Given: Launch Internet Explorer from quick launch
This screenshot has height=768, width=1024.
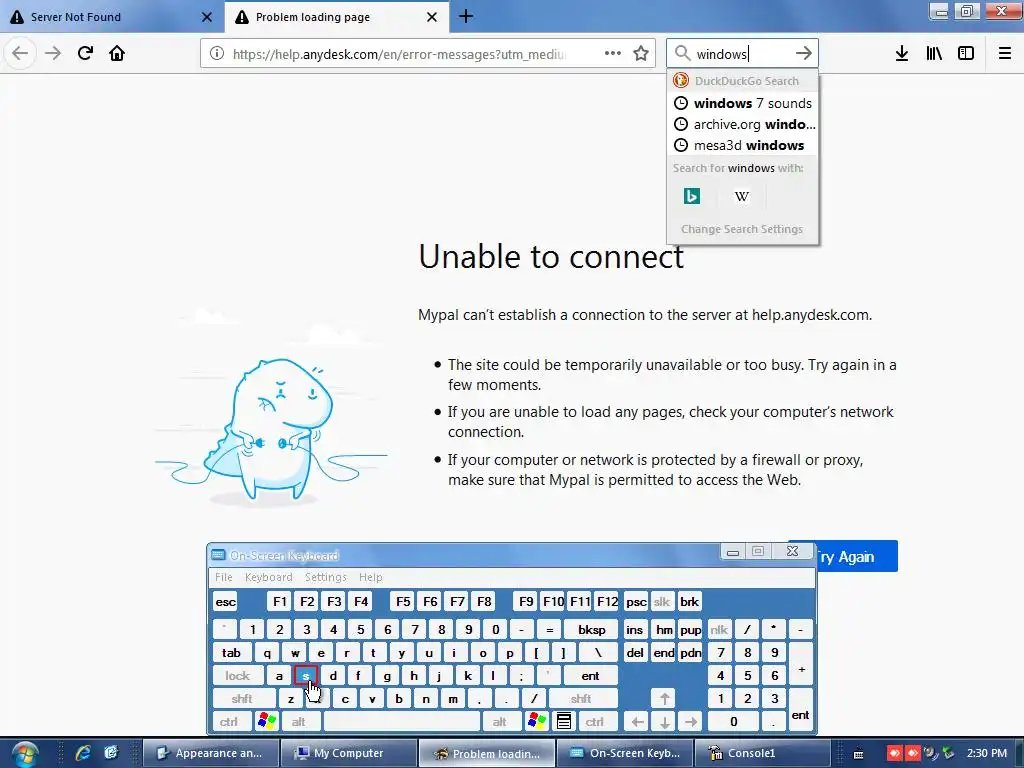Looking at the screenshot, I should 83,753.
